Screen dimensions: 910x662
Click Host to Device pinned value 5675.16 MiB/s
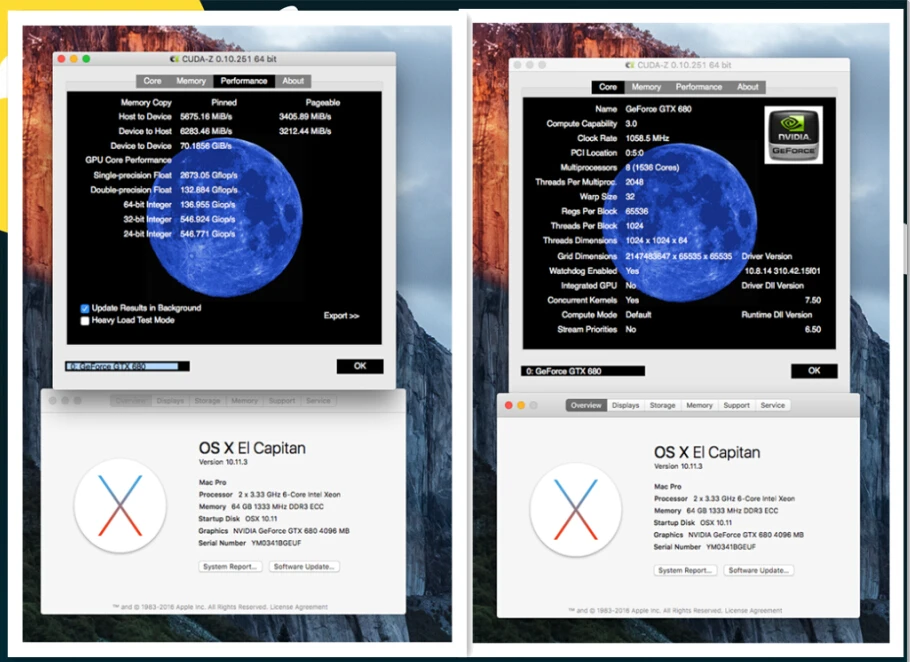[x=205, y=117]
